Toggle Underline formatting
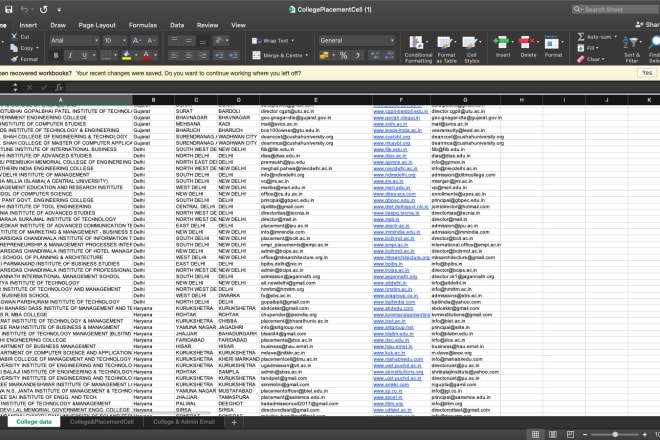 (84, 56)
